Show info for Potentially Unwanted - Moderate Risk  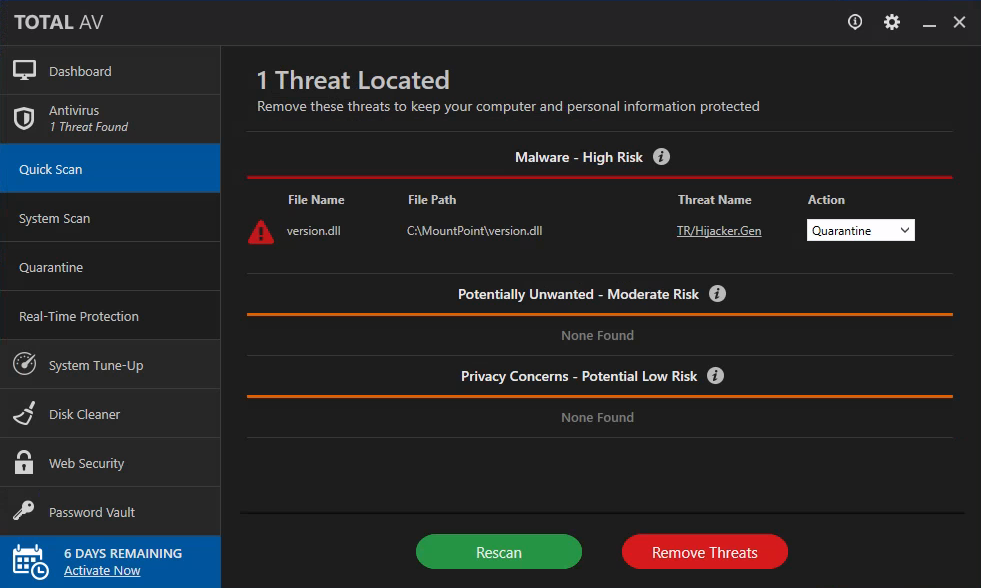[x=717, y=293]
